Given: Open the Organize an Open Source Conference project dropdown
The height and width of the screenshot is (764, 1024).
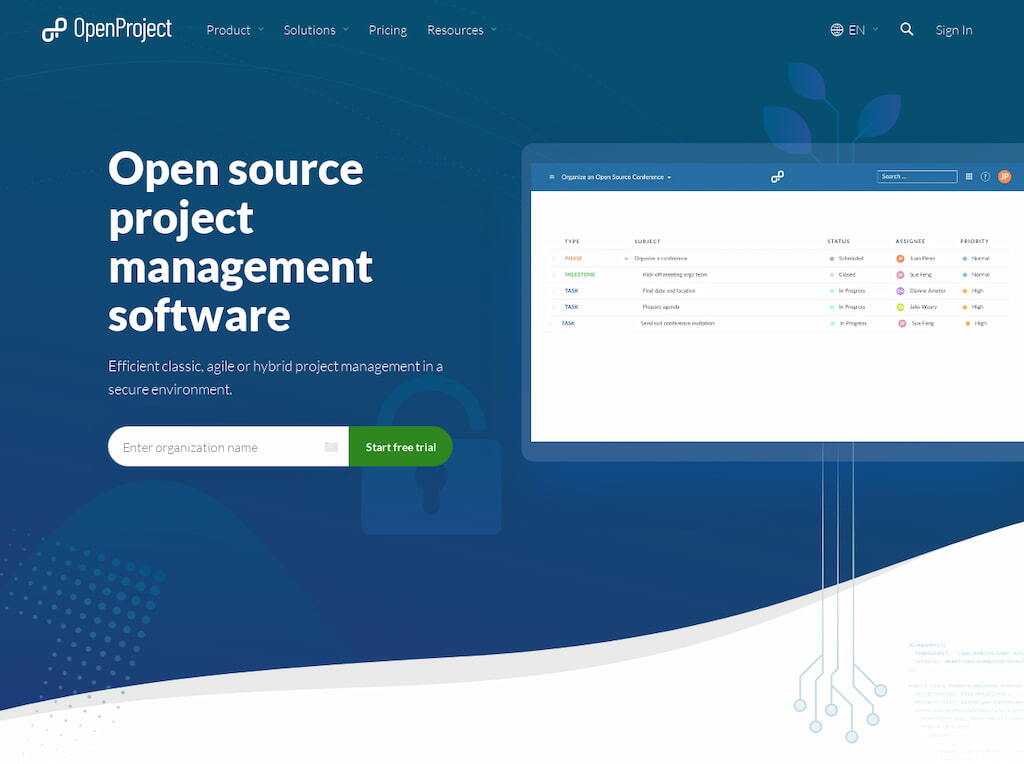Looking at the screenshot, I should 616,177.
